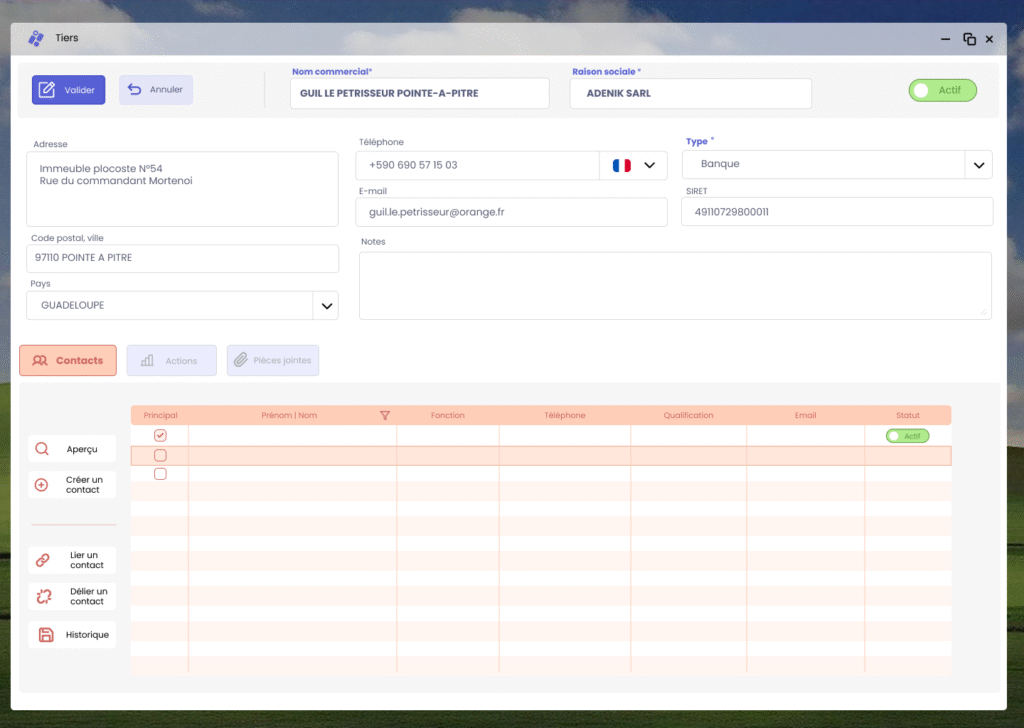Click the magnifier icon beside Aperçu
The width and height of the screenshot is (1024, 728).
click(x=42, y=449)
